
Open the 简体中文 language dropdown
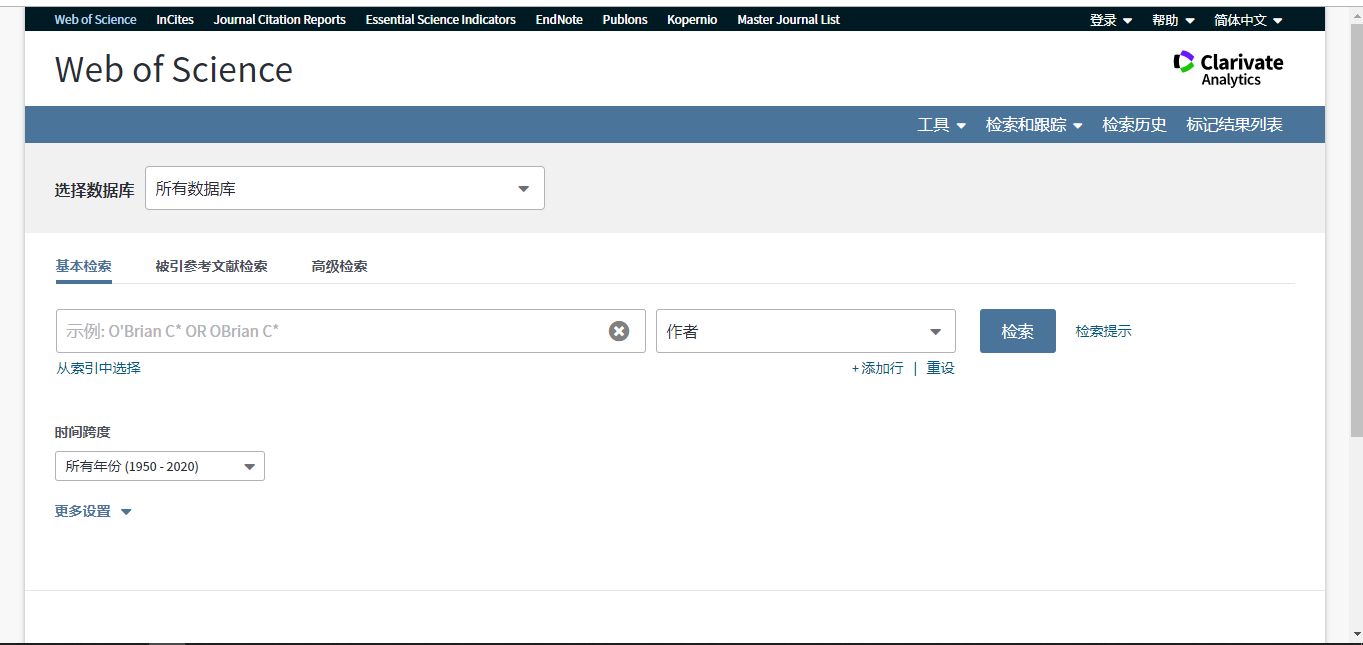[1248, 20]
